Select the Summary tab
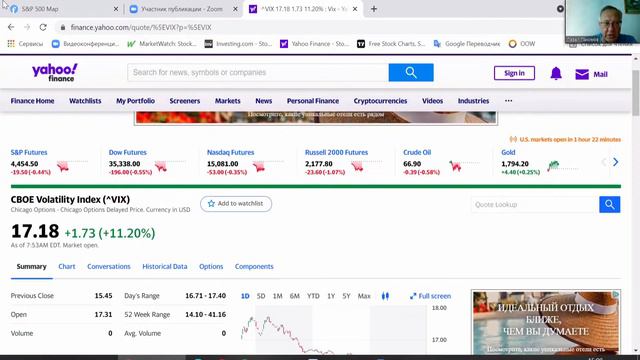This screenshot has width=640, height=360. click(x=31, y=267)
